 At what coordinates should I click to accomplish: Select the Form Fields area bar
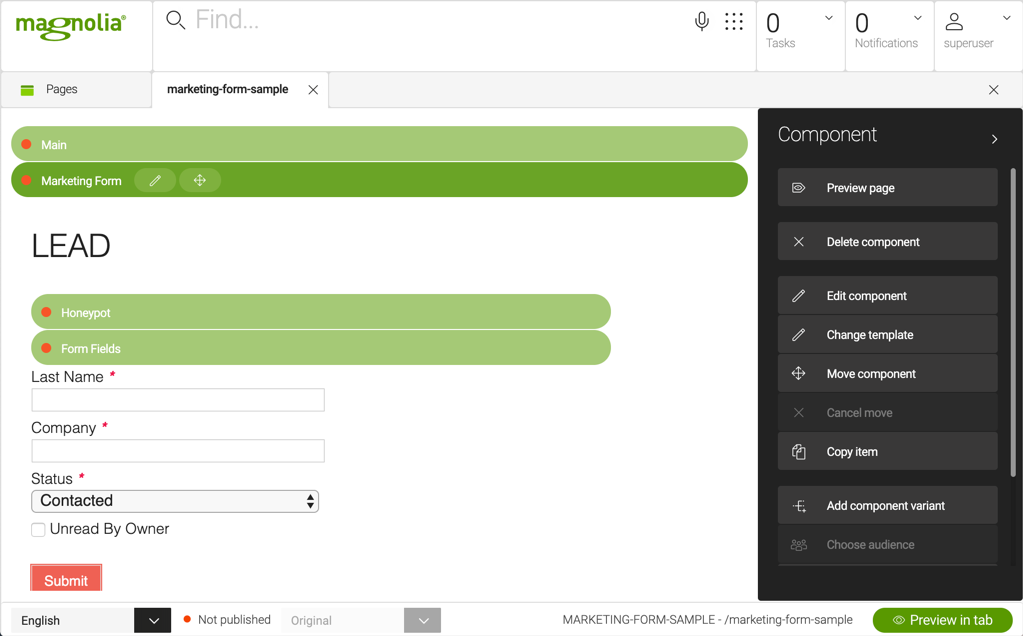[x=321, y=348]
